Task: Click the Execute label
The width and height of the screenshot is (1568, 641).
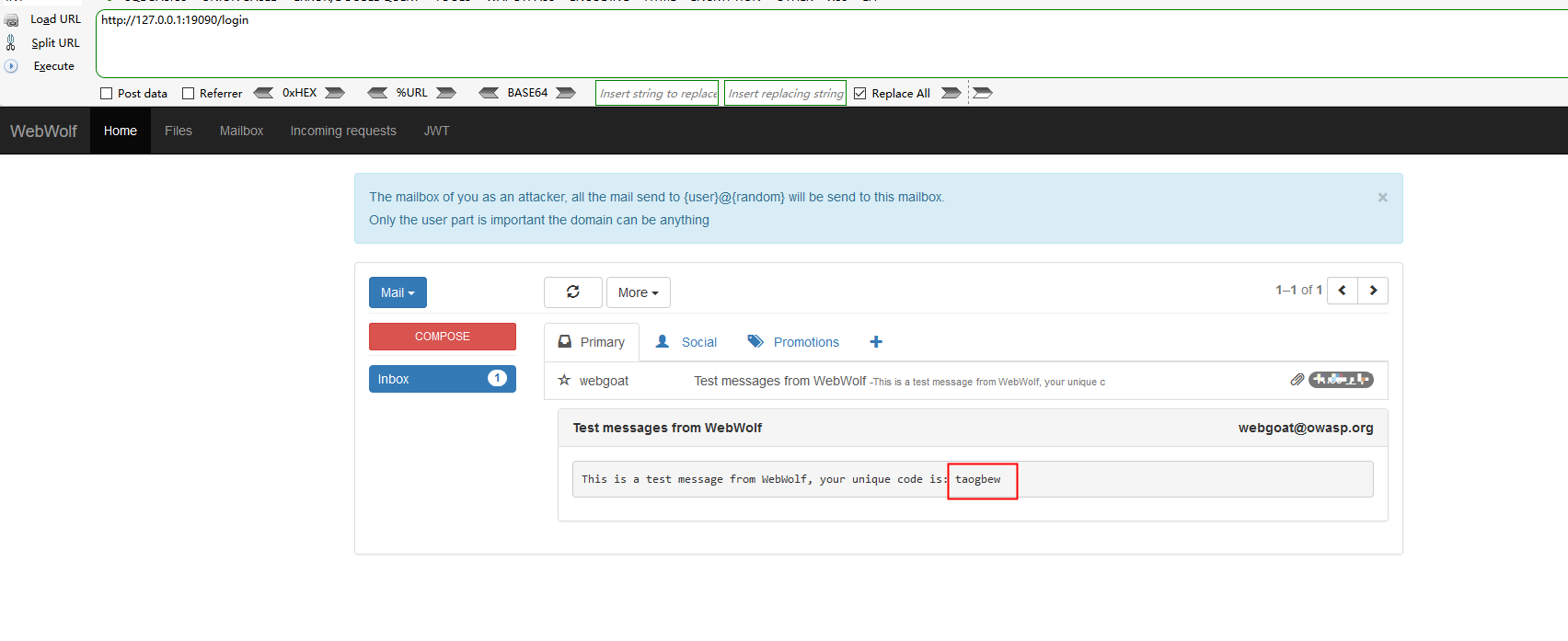Action: point(54,66)
